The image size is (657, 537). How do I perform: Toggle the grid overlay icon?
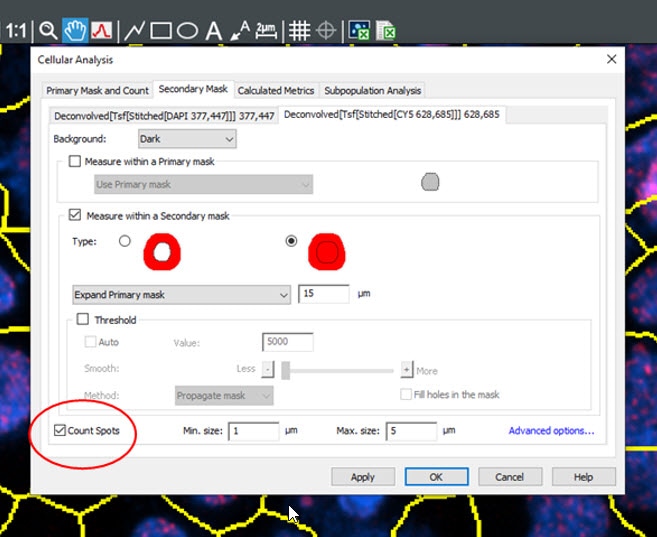click(298, 30)
